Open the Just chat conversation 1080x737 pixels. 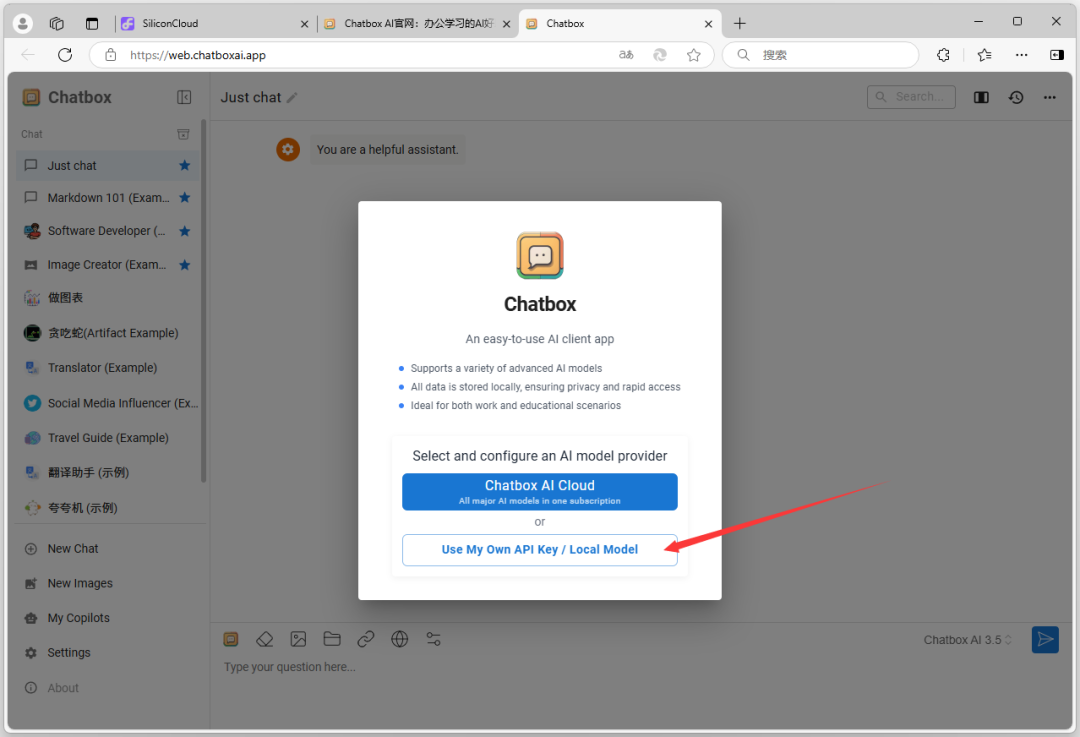(107, 165)
